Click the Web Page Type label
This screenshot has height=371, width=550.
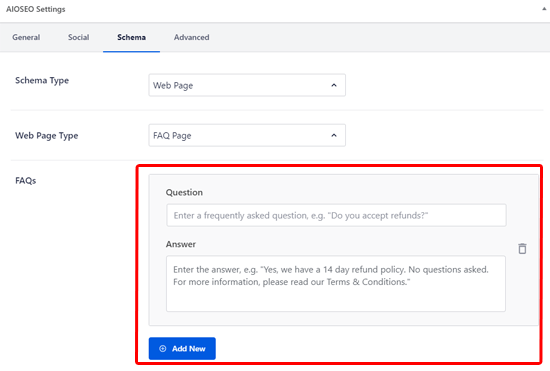47,136
